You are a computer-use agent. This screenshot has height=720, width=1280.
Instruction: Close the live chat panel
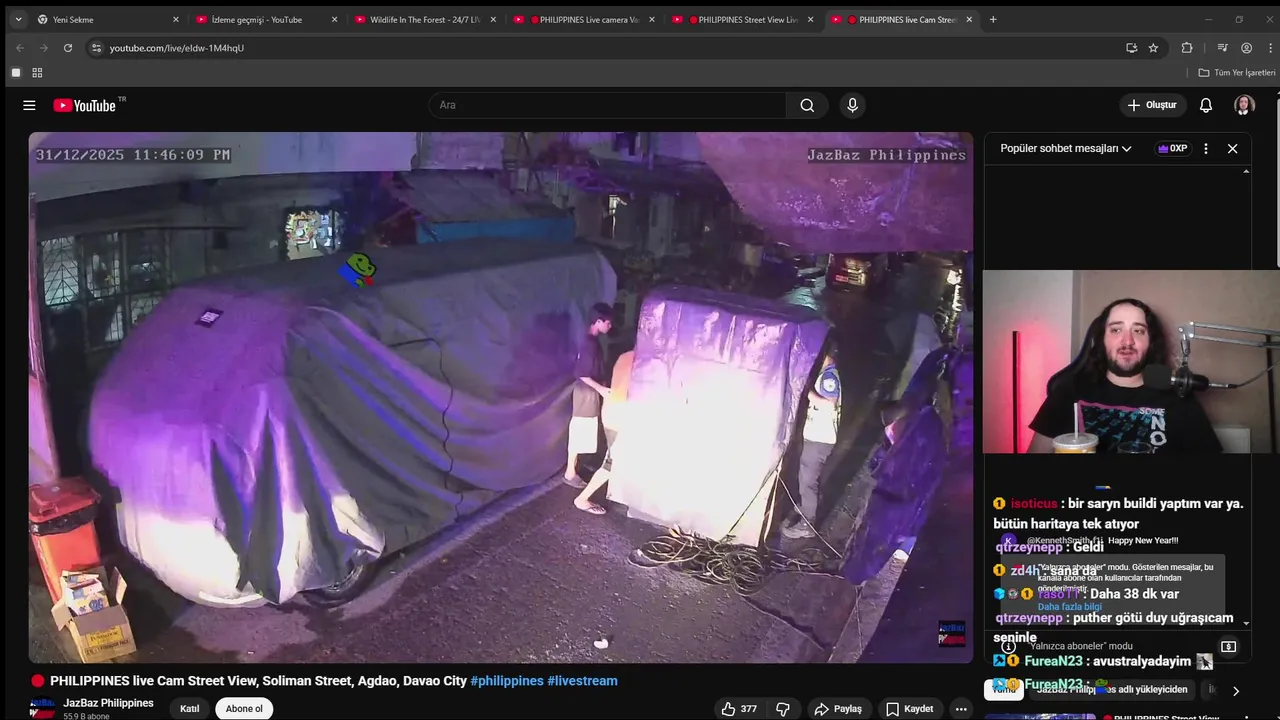tap(1232, 148)
